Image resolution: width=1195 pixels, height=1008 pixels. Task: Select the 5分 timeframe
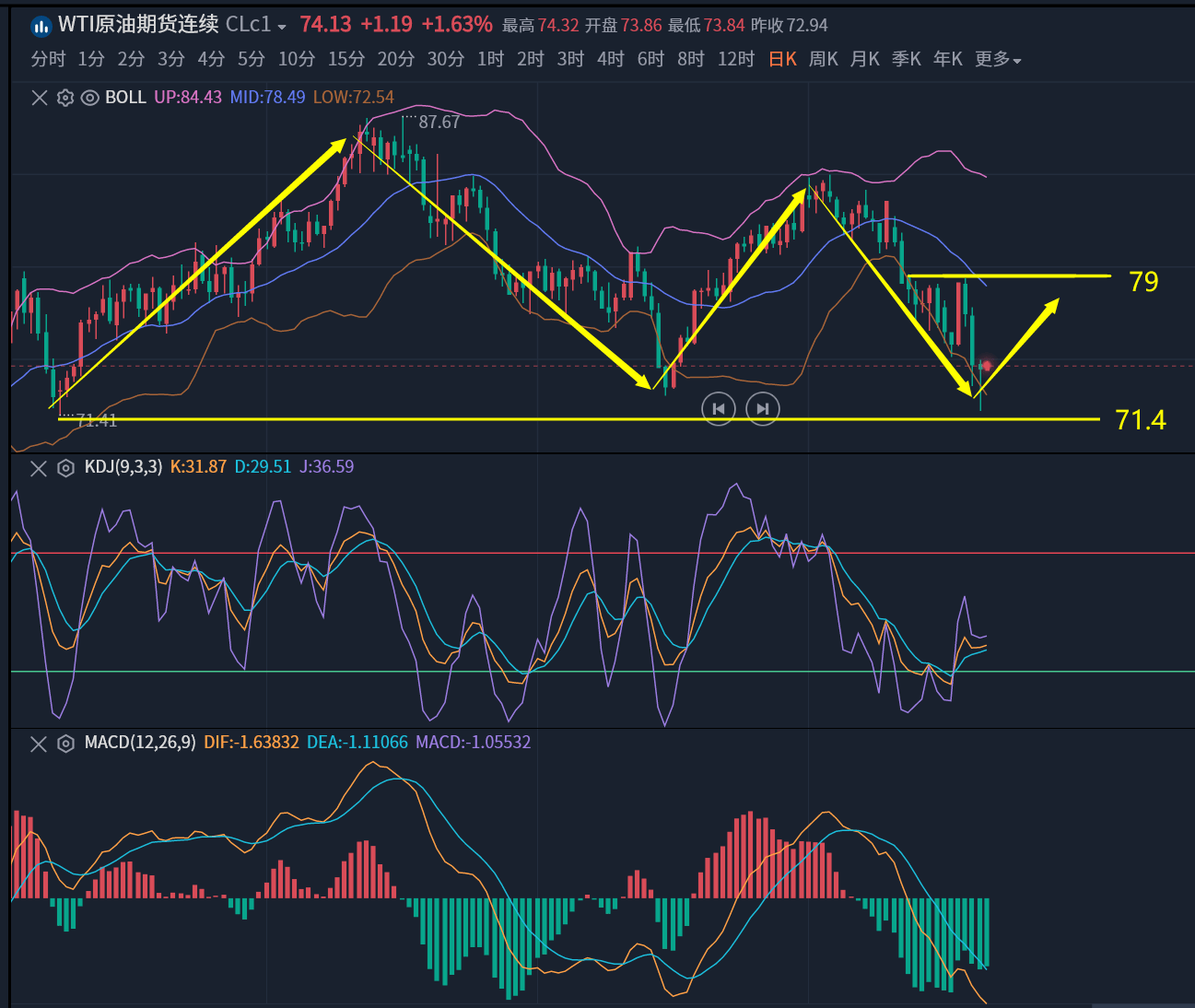(x=252, y=59)
